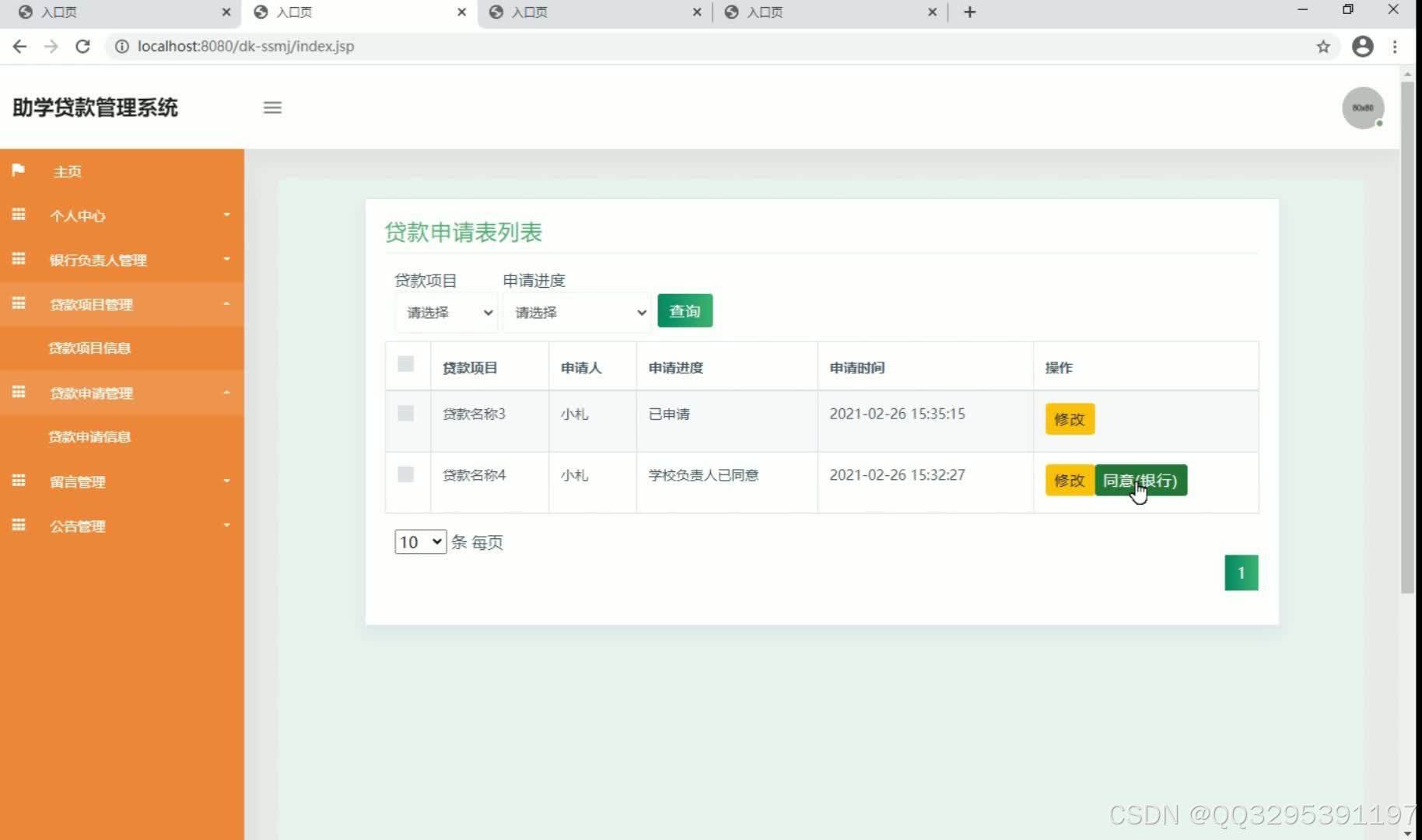The height and width of the screenshot is (840, 1422).
Task: Expand the 留言管理 menu arrow
Action: (226, 481)
